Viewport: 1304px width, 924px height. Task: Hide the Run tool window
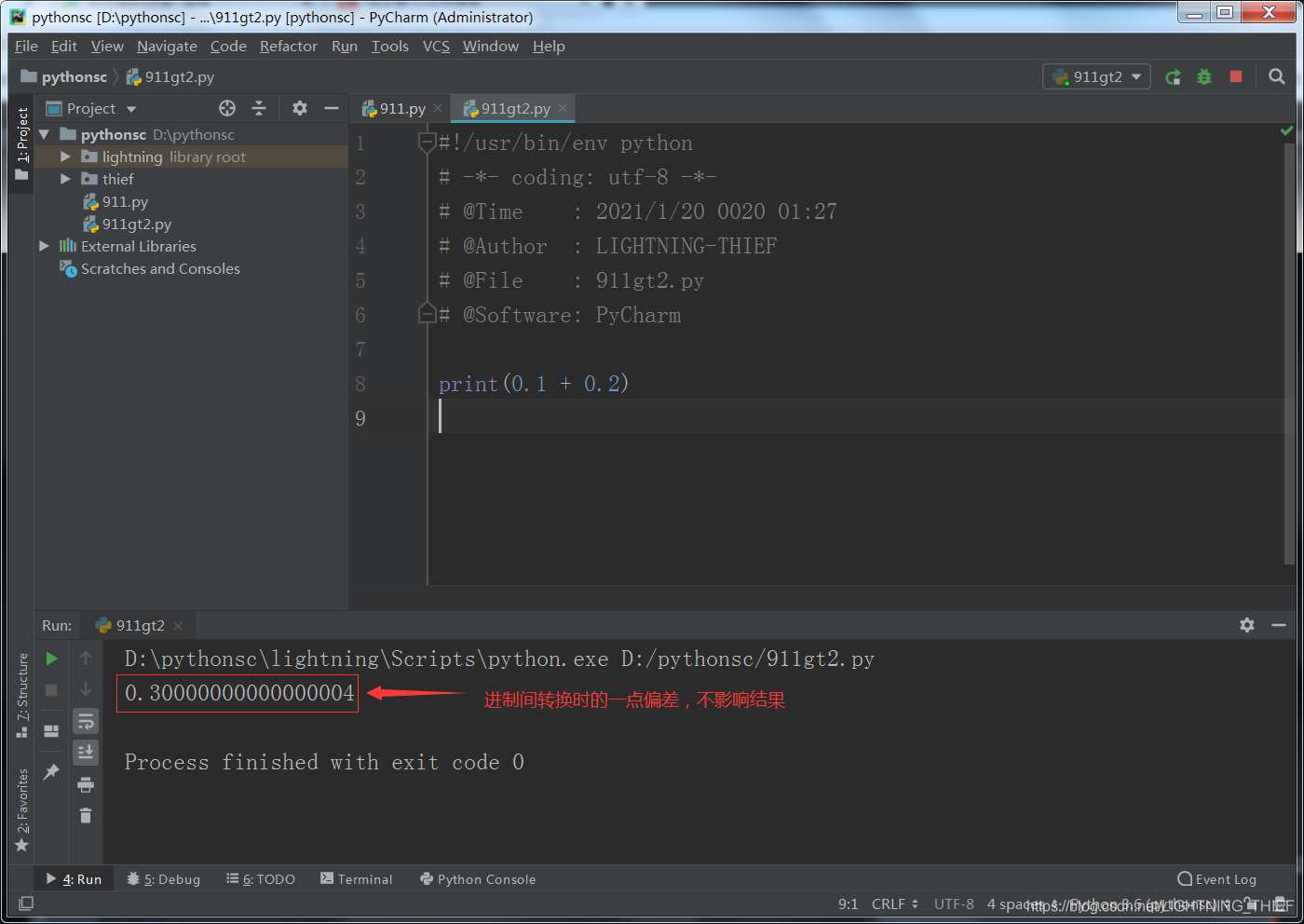coord(1278,625)
